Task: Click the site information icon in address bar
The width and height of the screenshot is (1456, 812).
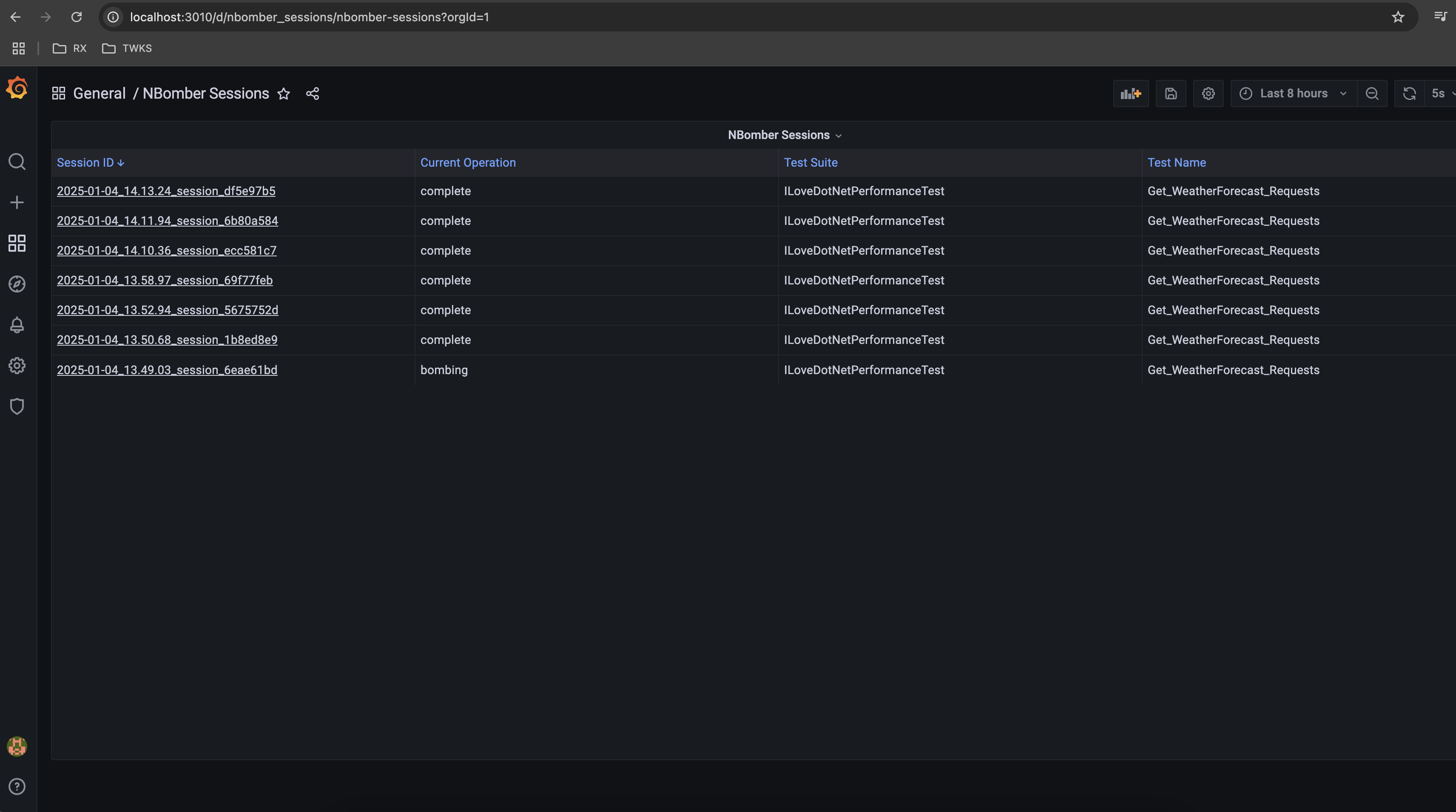Action: coord(113,17)
